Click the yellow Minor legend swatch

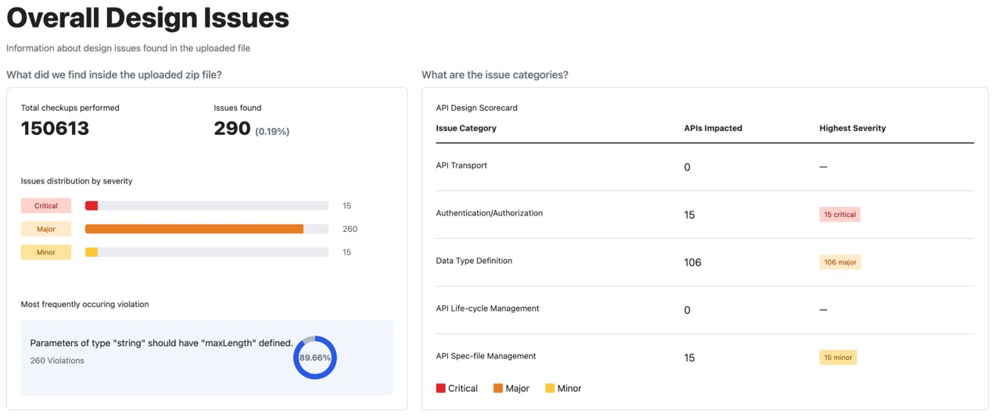coord(550,389)
